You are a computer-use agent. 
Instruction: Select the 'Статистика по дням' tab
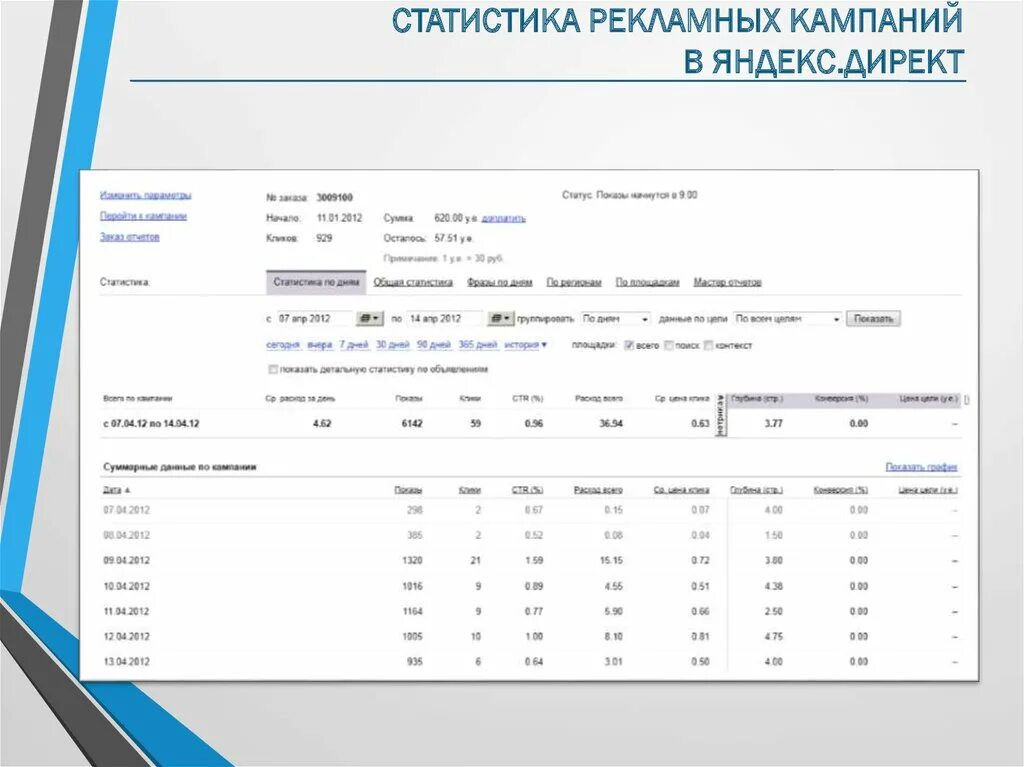[316, 282]
